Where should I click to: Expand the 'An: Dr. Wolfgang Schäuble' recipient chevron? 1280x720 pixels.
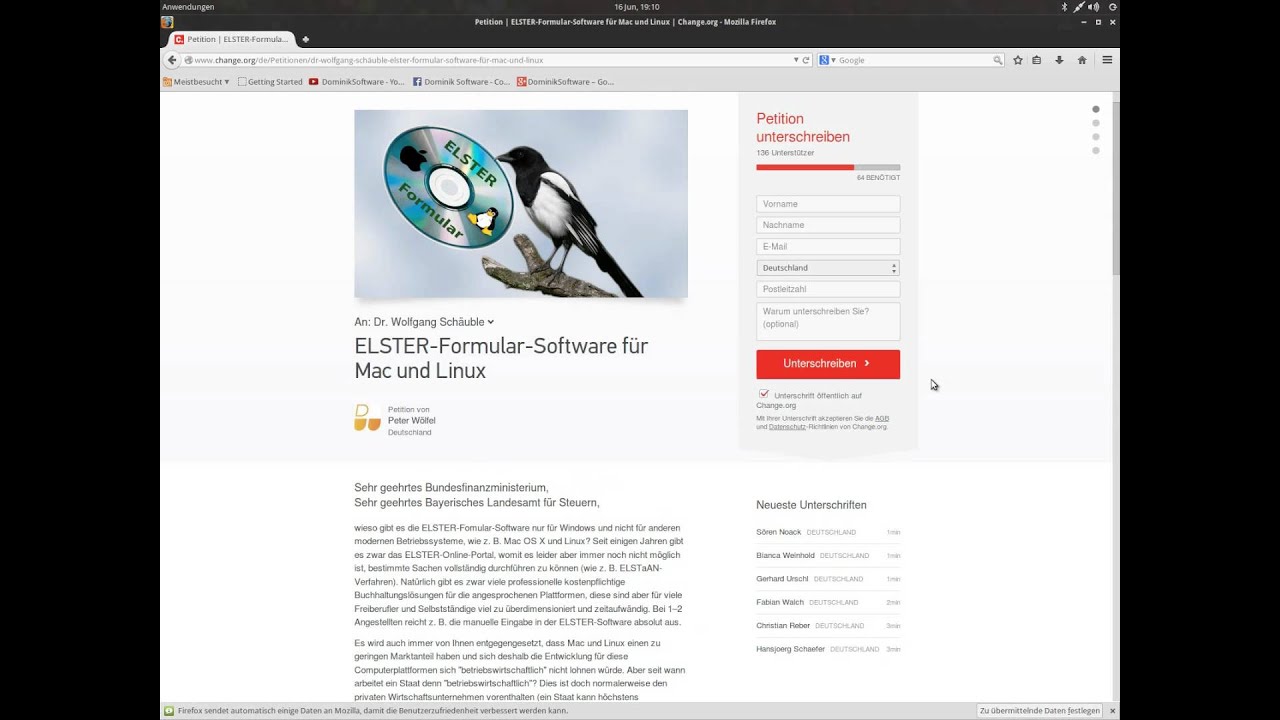pos(490,322)
